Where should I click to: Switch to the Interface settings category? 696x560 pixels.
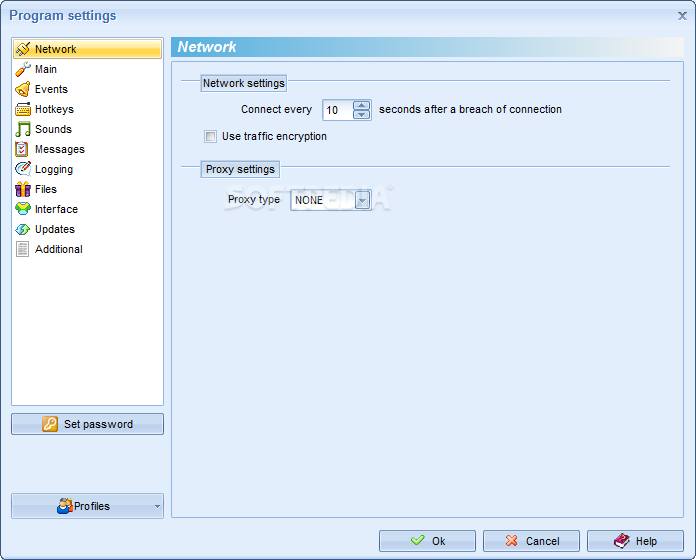click(87, 209)
